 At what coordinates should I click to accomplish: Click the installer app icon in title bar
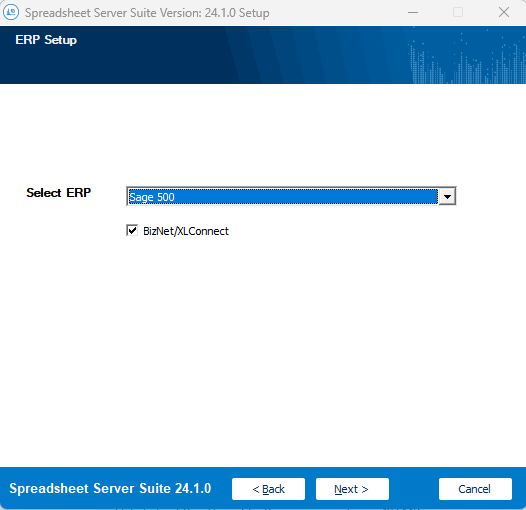pyautogui.click(x=11, y=12)
